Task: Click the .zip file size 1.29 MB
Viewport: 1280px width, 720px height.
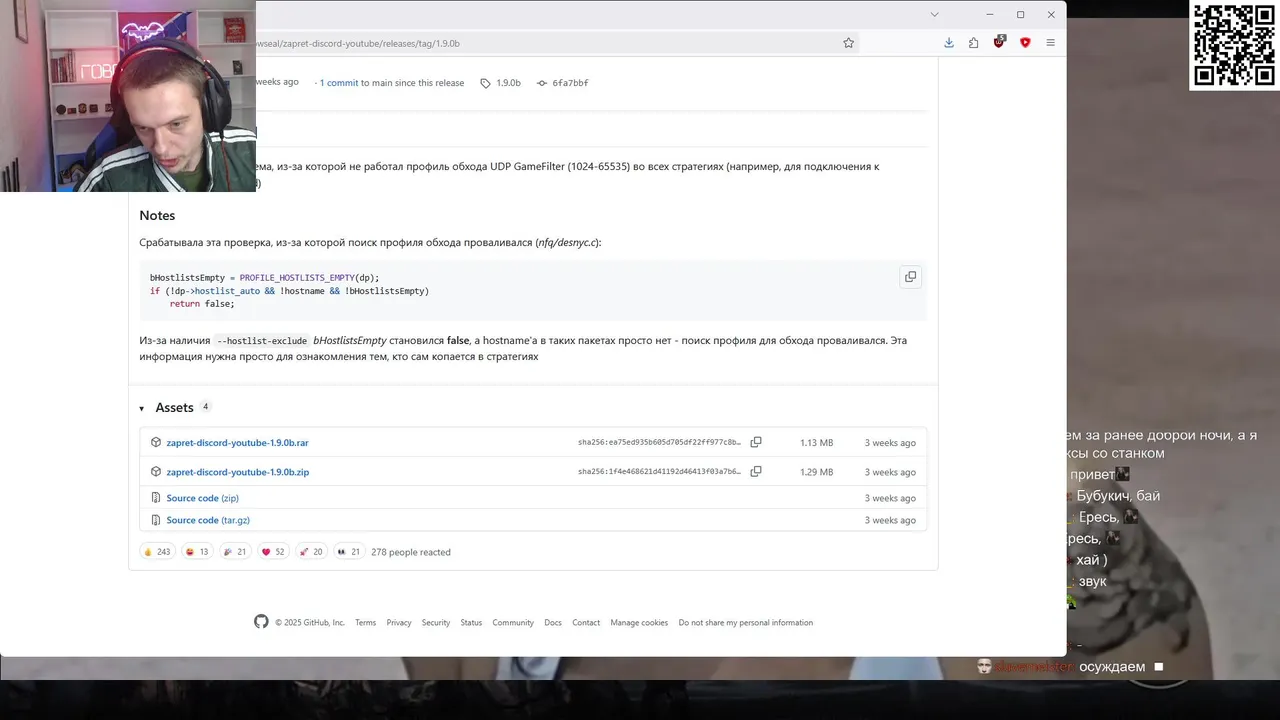Action: 816,472
